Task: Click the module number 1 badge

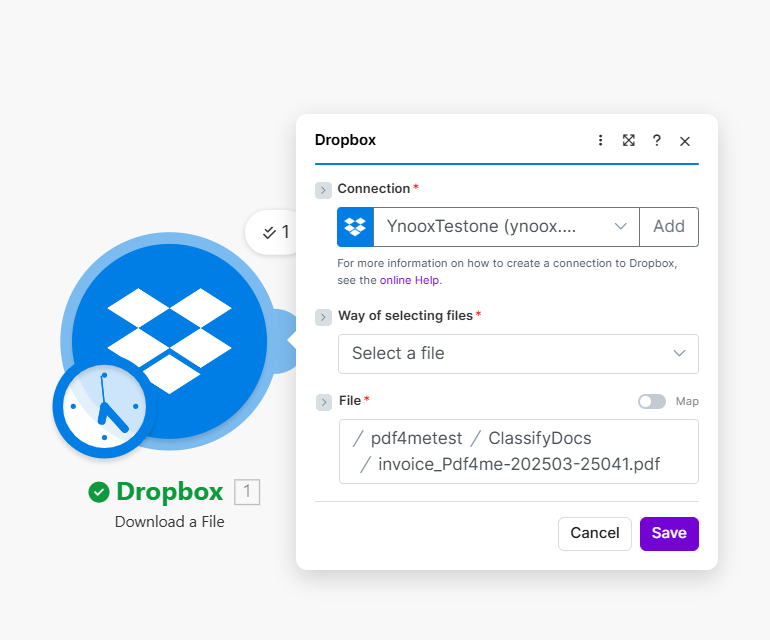Action: pyautogui.click(x=247, y=492)
